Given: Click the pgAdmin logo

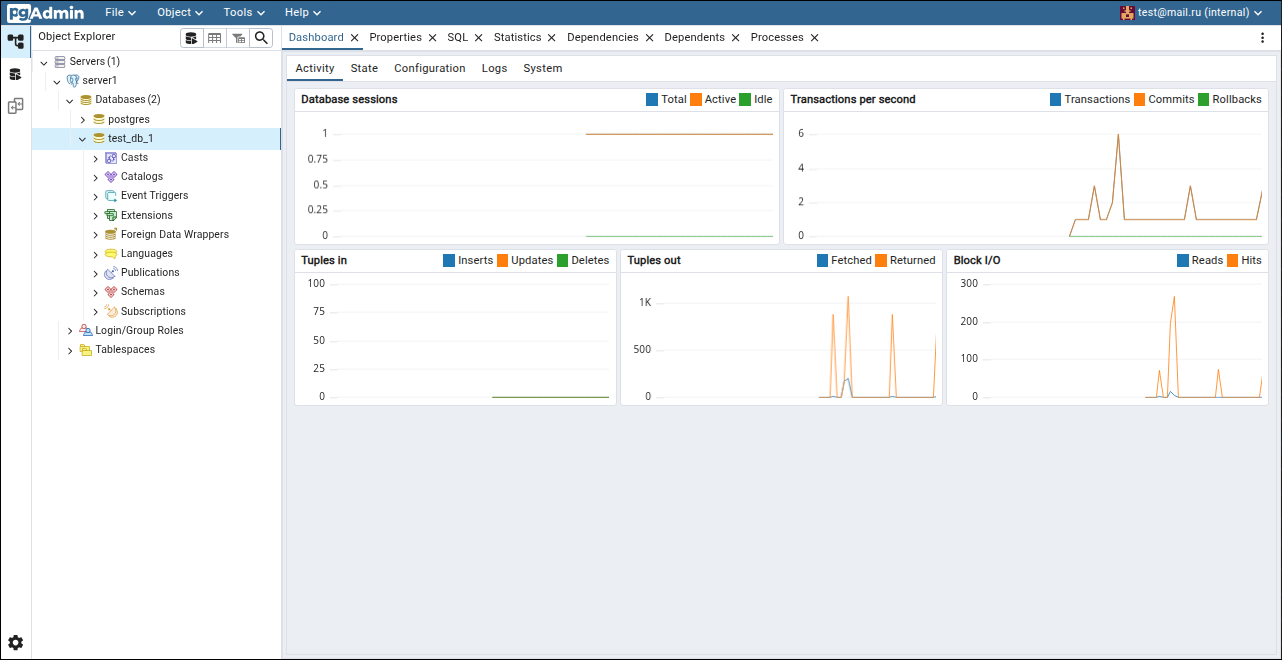Looking at the screenshot, I should (46, 12).
